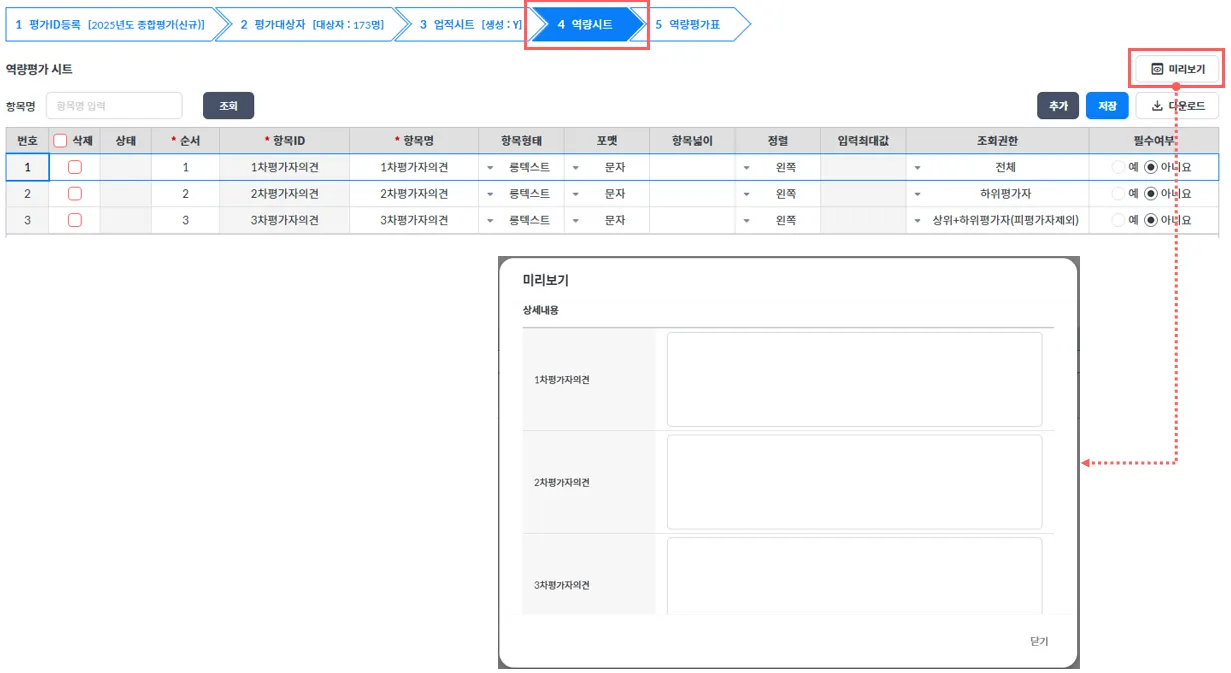Go to step 2 평가대상자
The height and width of the screenshot is (673, 1231).
311,24
